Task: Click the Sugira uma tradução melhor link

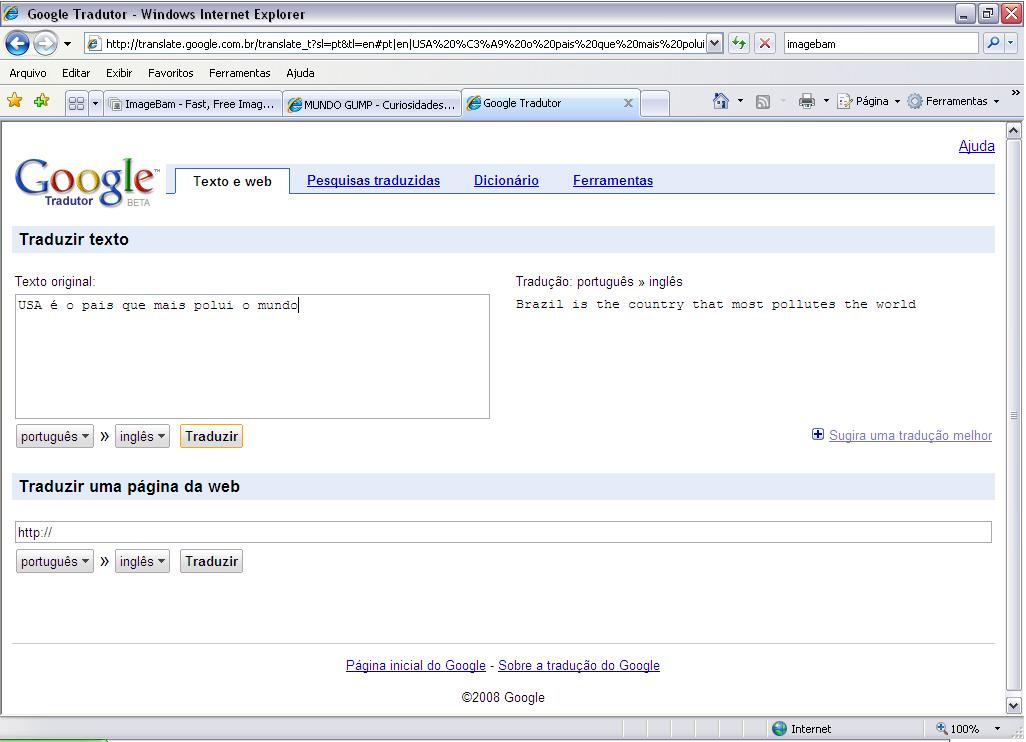Action: pos(910,436)
